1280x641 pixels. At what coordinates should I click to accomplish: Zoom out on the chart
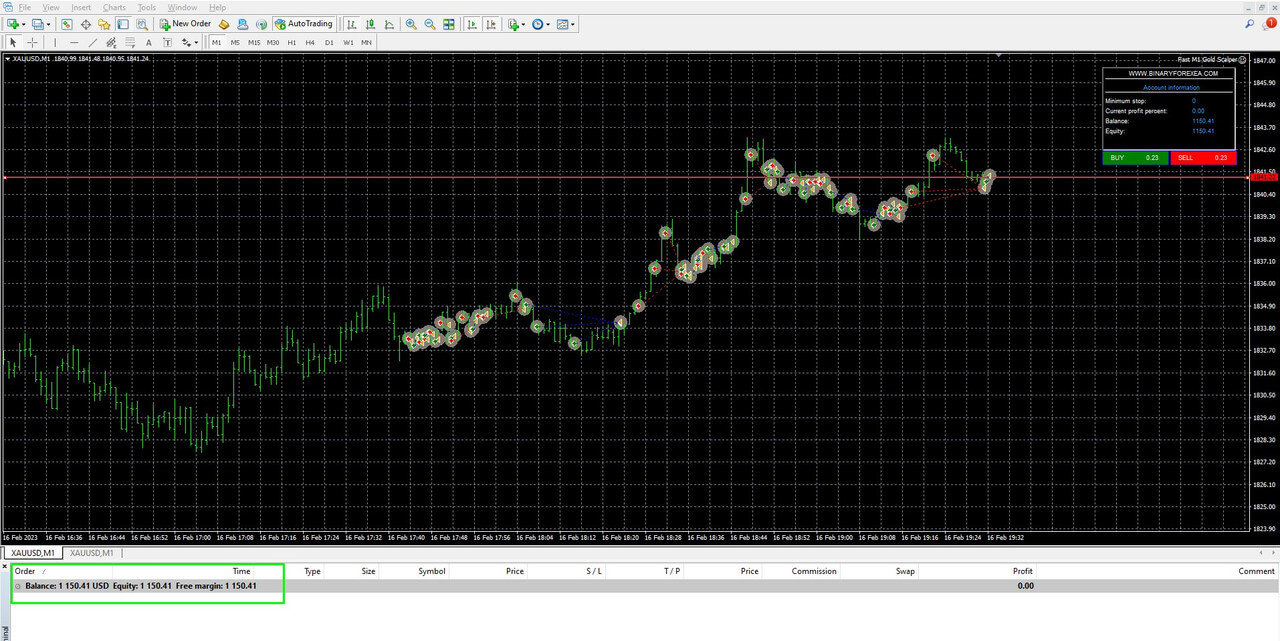click(430, 24)
